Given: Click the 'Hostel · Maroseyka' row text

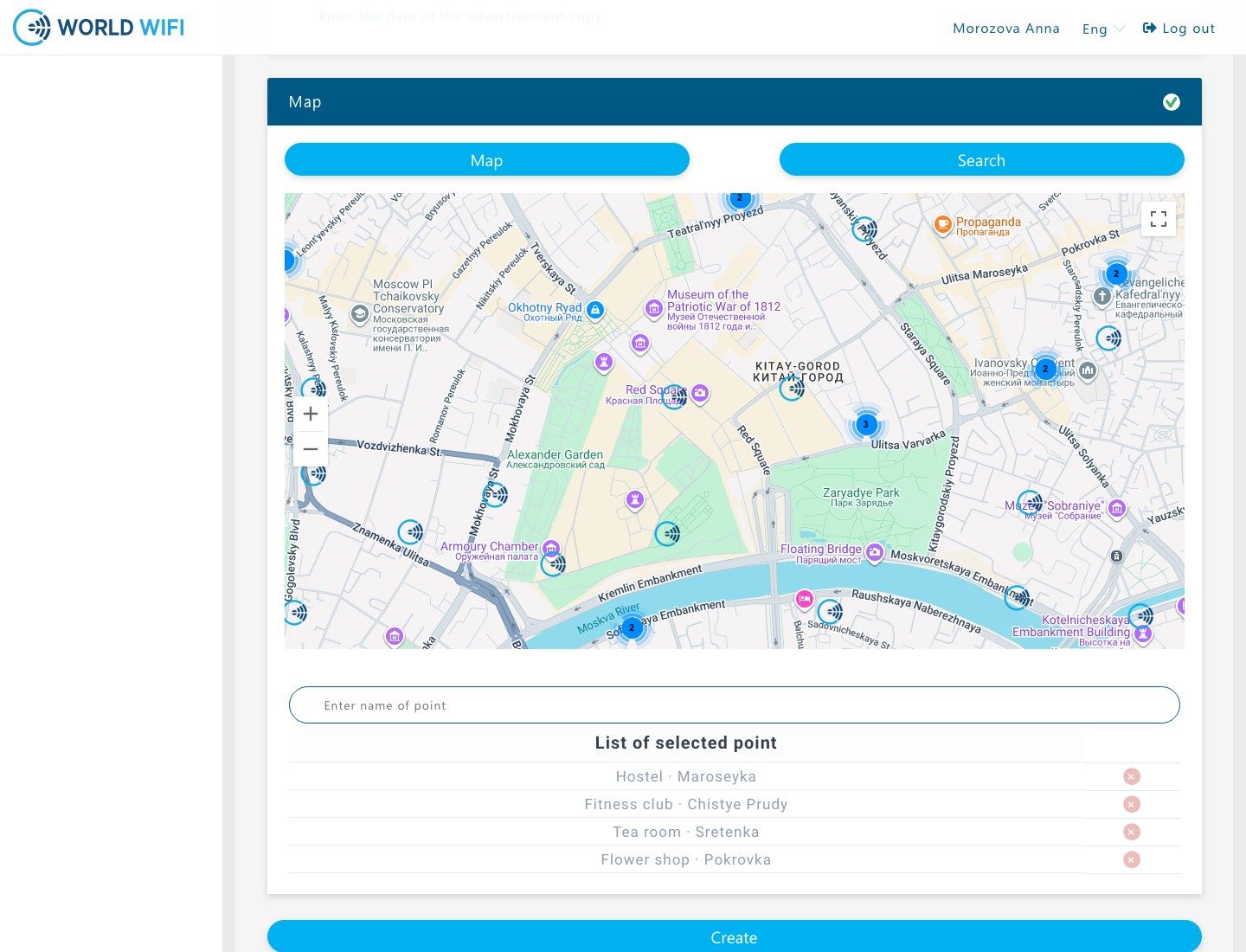Looking at the screenshot, I should click(x=686, y=776).
